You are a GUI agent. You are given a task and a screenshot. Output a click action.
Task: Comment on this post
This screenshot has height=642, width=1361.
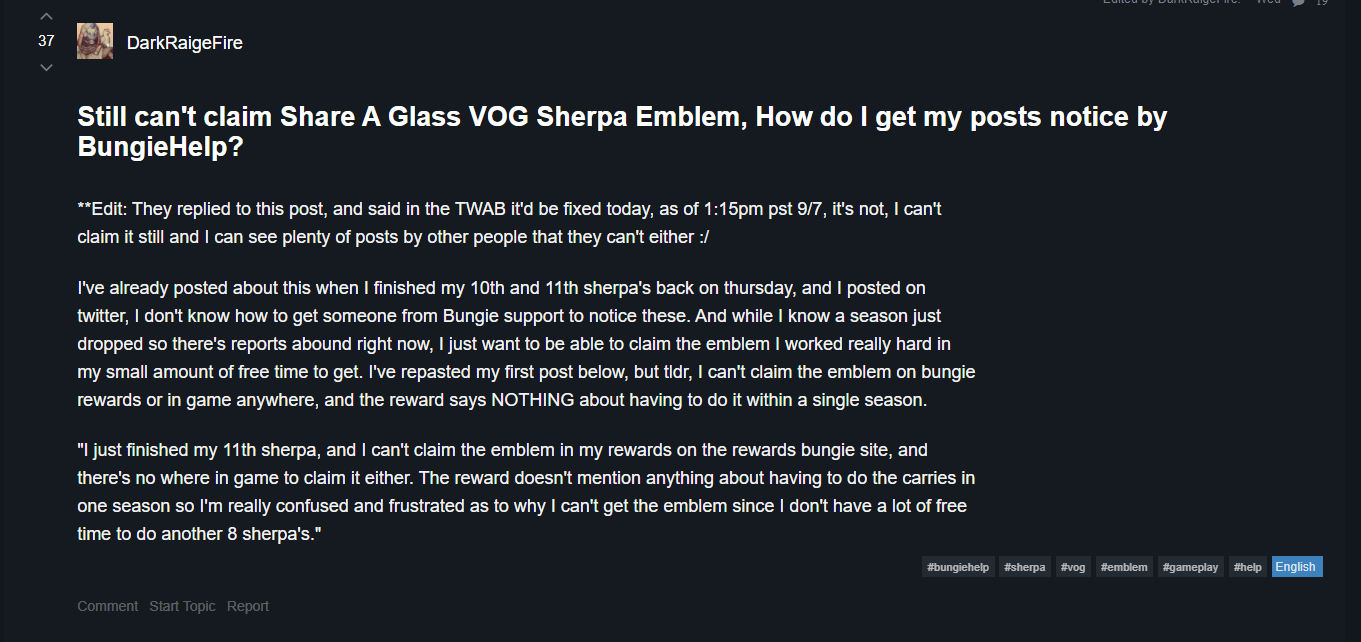[108, 606]
